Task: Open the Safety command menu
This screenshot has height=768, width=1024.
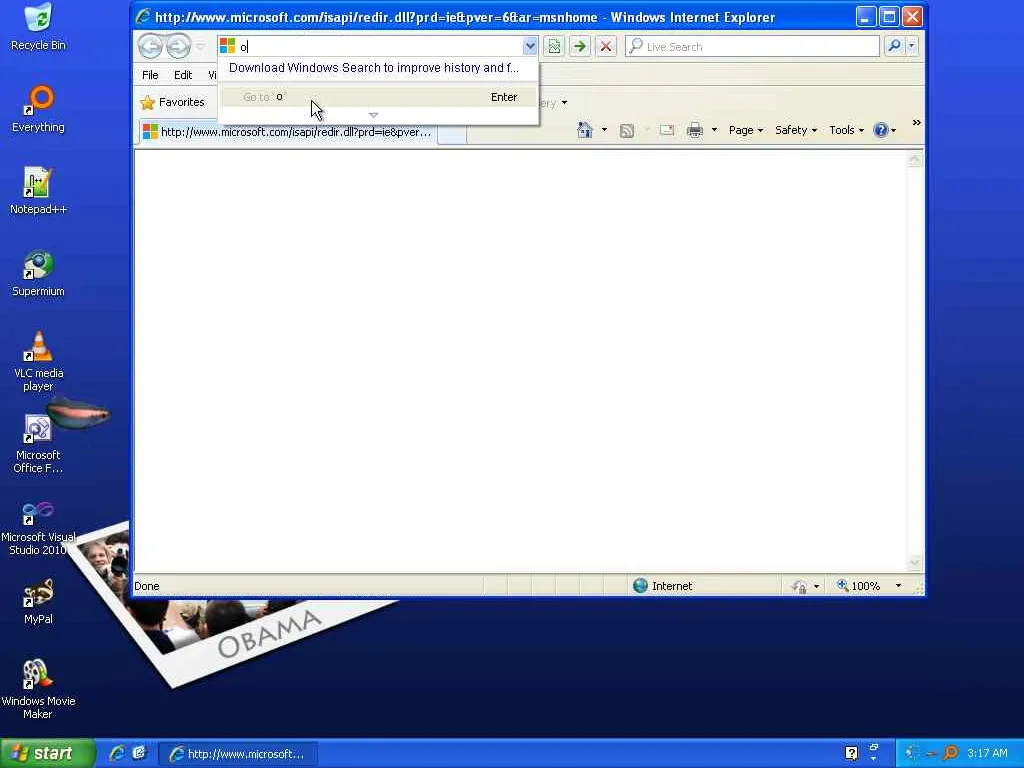Action: pos(796,130)
